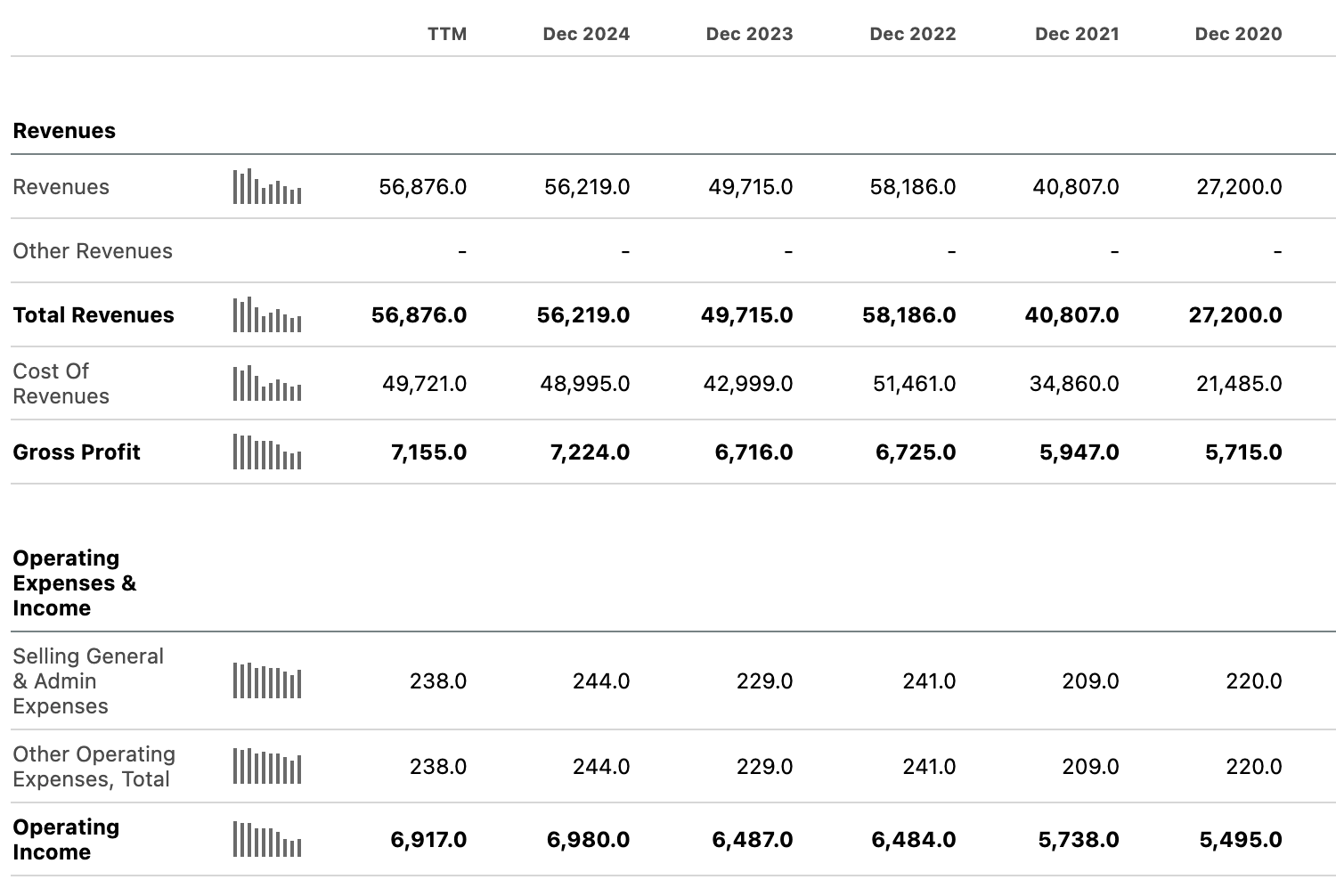Select the TTM column header
This screenshot has height=896, width=1336.
(x=447, y=34)
